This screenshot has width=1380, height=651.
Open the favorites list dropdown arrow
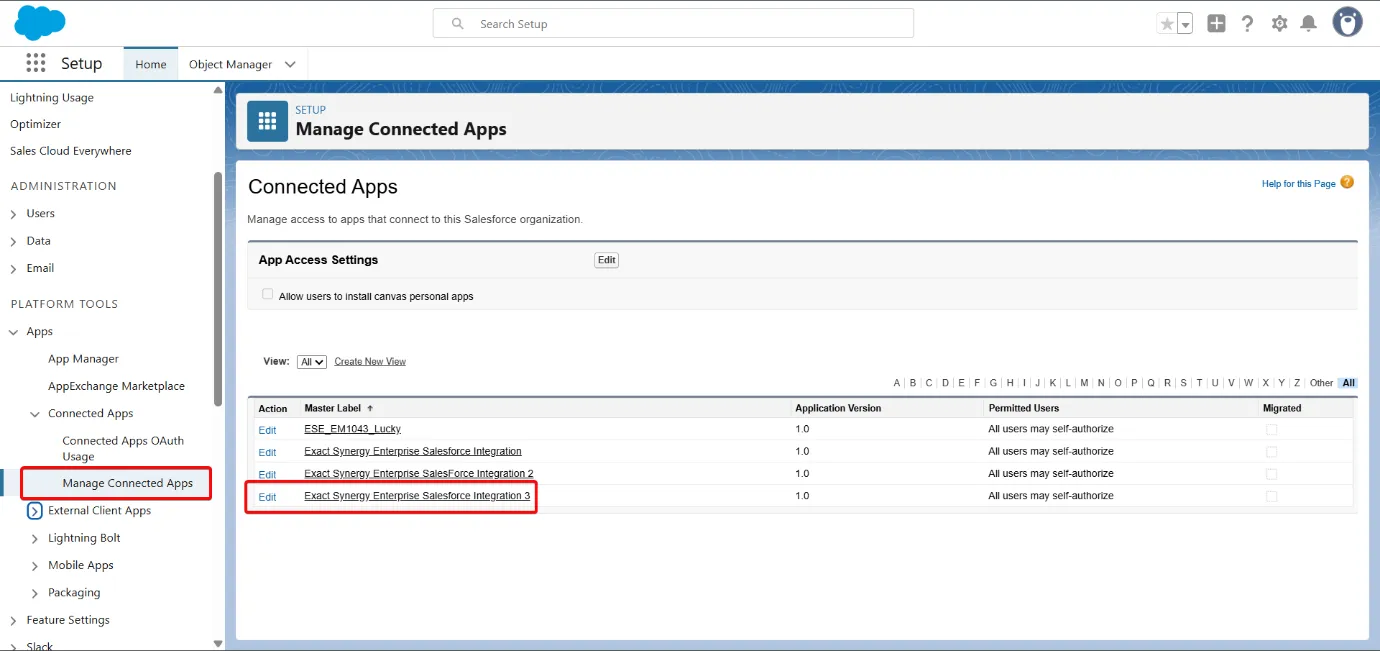(x=1185, y=24)
